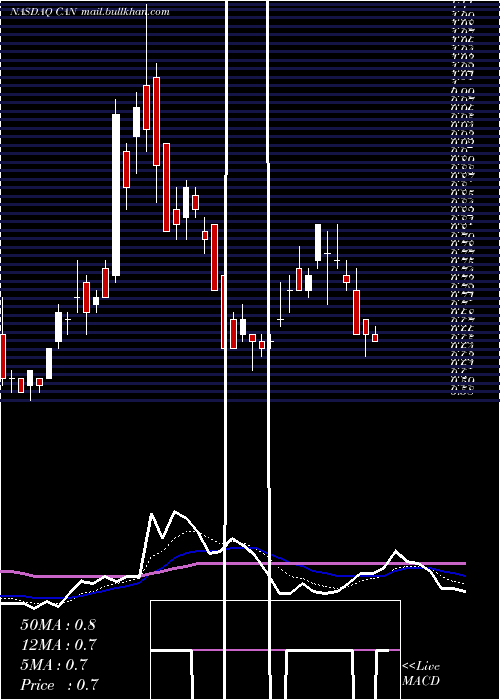Click the 12MA : 0.7 value

coord(59,645)
